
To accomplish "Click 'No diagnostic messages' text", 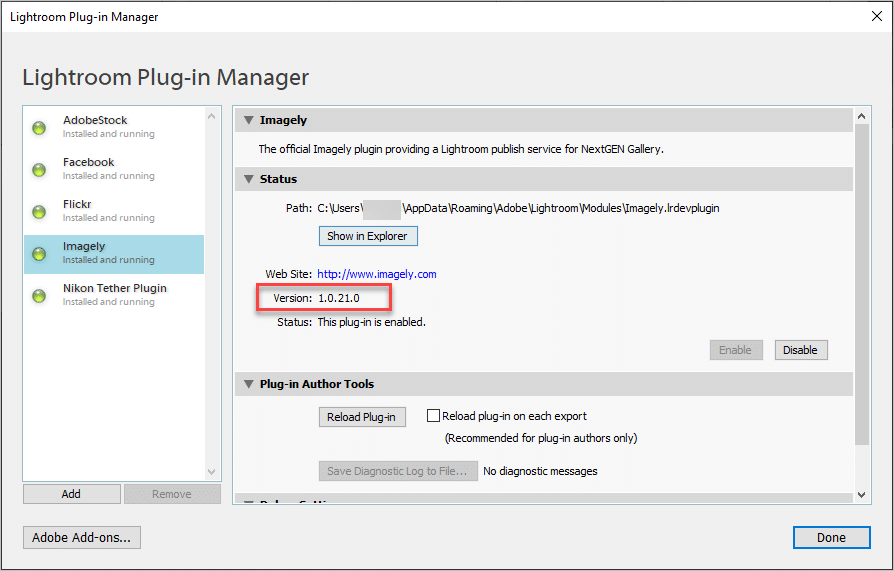I will click(x=540, y=471).
